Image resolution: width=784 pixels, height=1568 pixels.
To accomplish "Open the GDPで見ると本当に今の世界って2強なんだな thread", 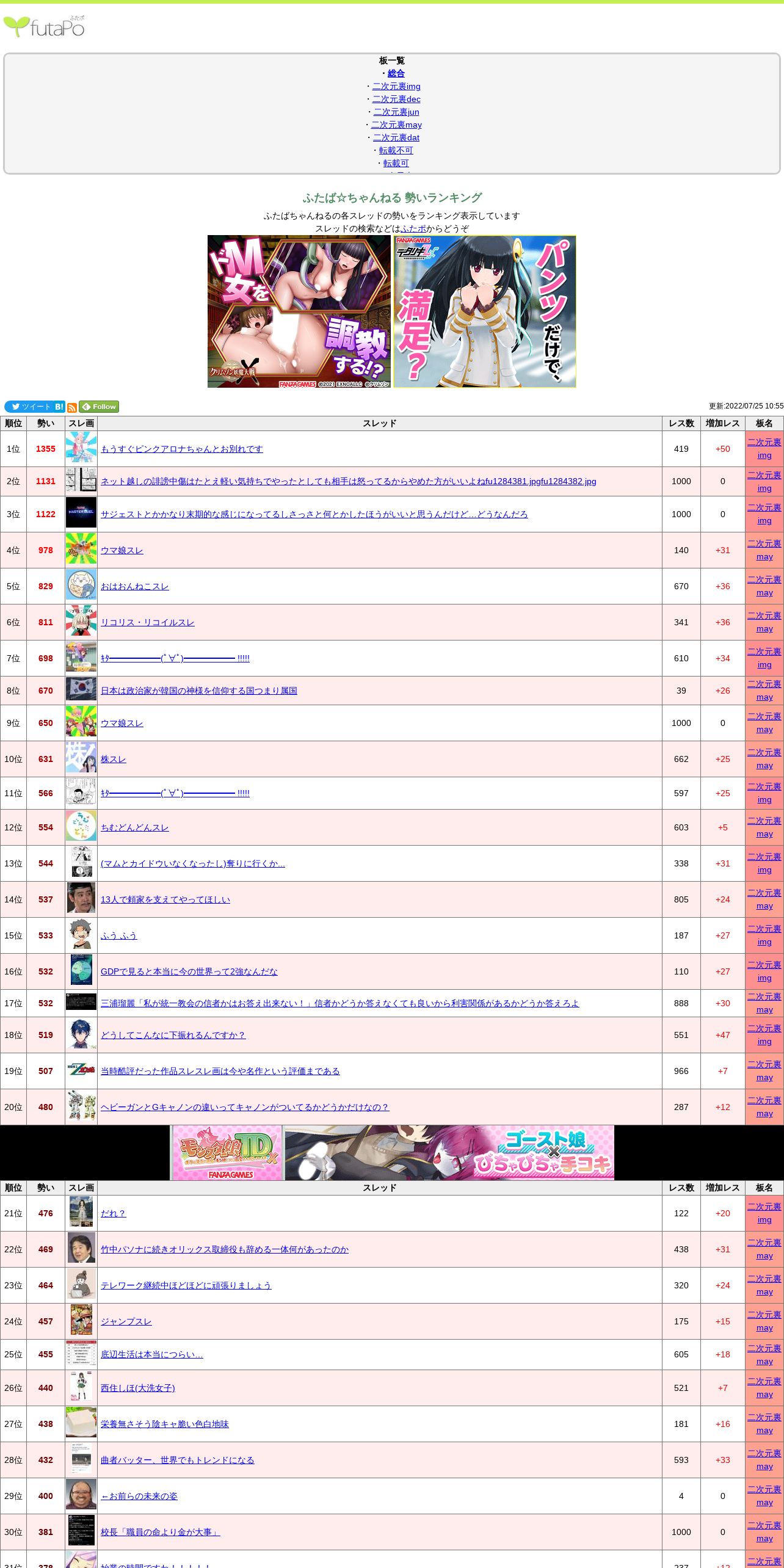I will tap(189, 971).
